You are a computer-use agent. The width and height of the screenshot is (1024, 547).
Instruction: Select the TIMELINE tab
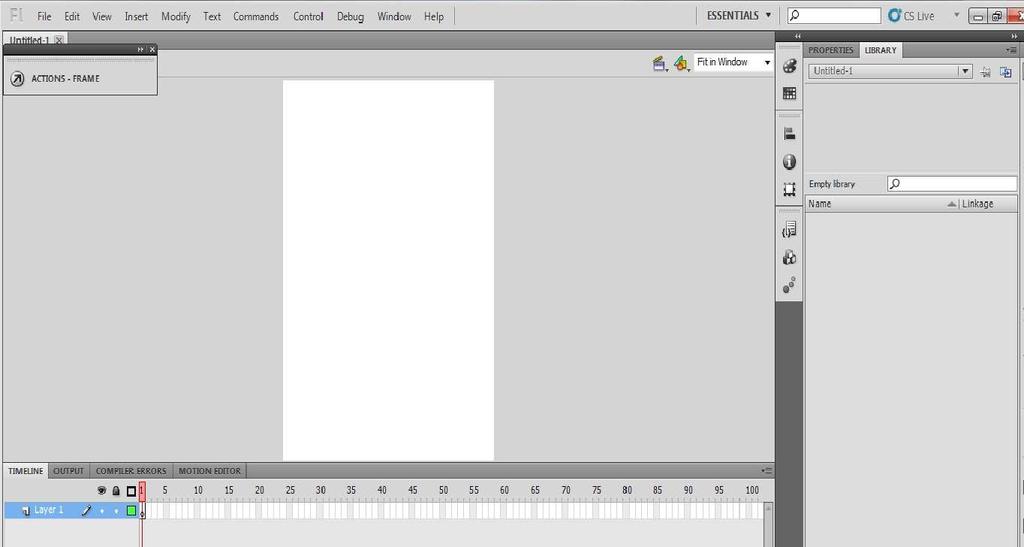(25, 471)
